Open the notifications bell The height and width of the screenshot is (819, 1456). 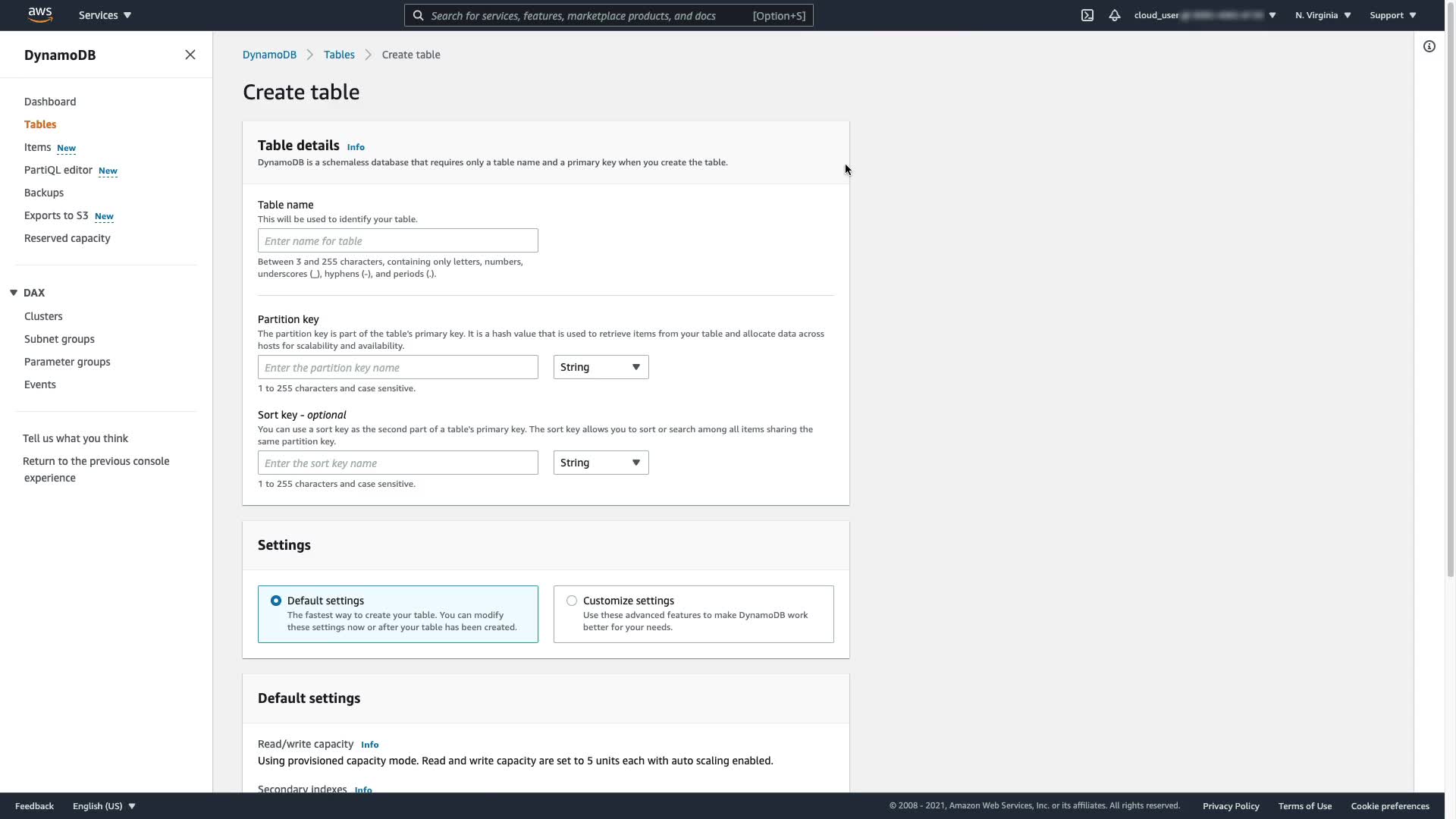[x=1114, y=15]
